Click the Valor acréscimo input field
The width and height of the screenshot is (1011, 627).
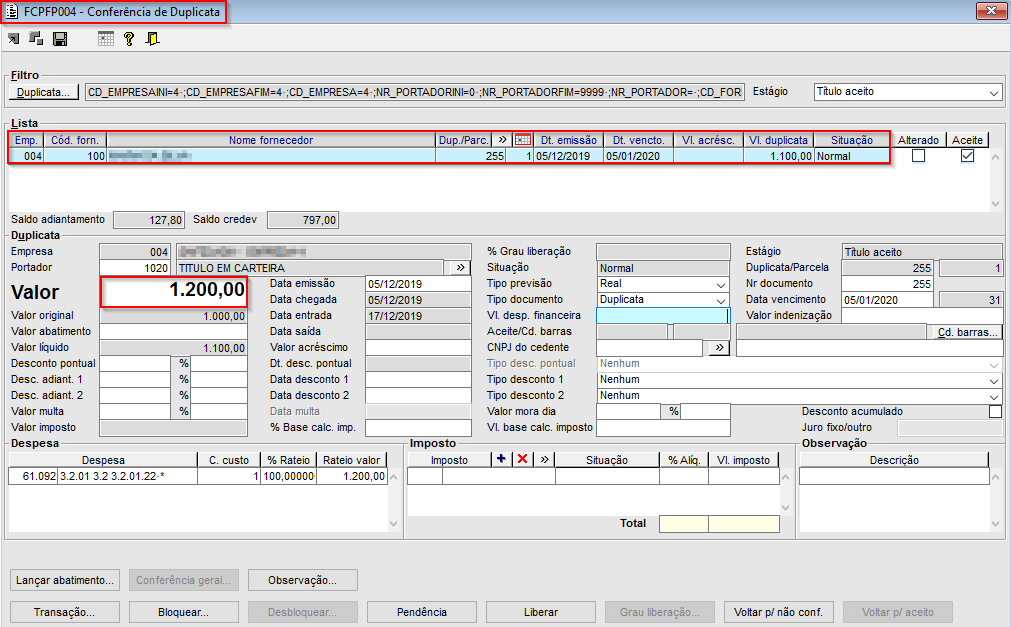418,348
